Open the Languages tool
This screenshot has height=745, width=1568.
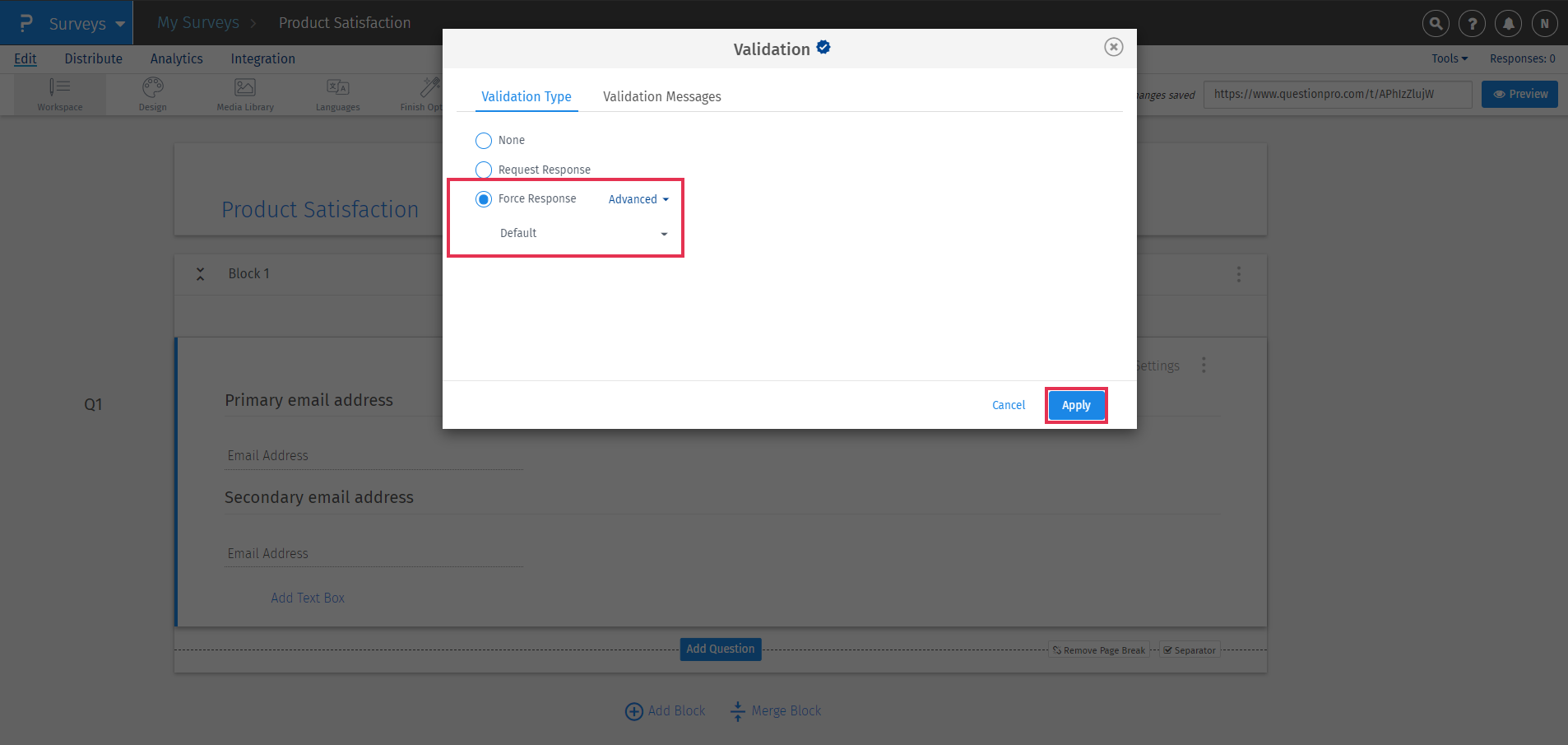tap(337, 94)
